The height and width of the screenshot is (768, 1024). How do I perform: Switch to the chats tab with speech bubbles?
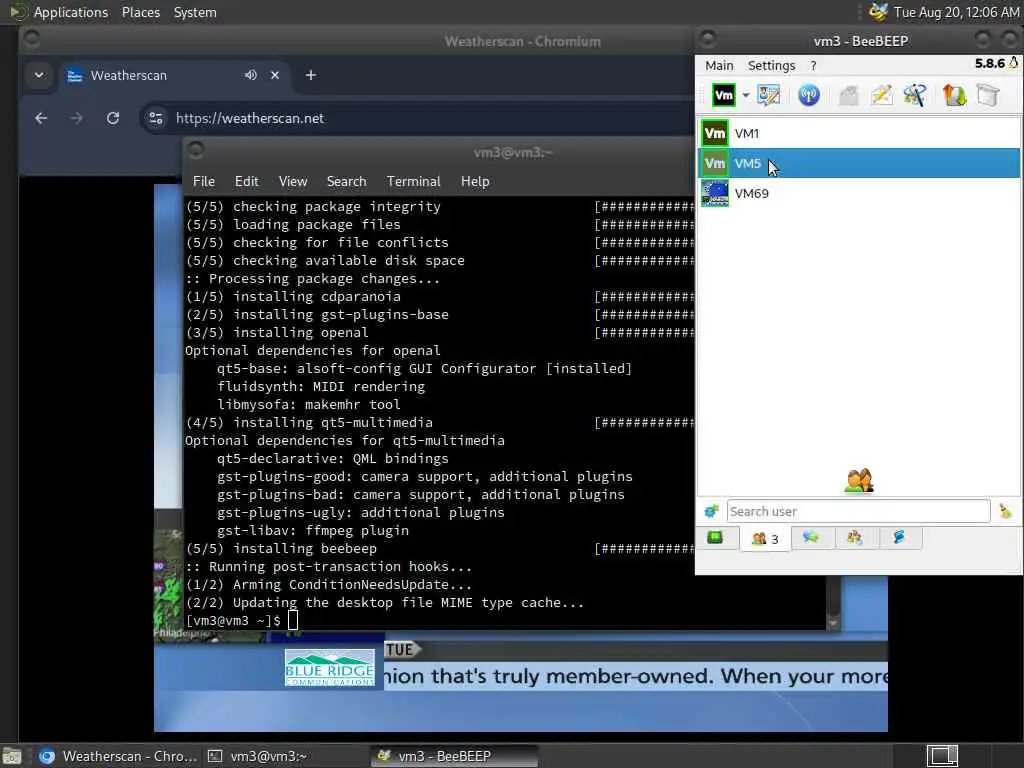[811, 537]
